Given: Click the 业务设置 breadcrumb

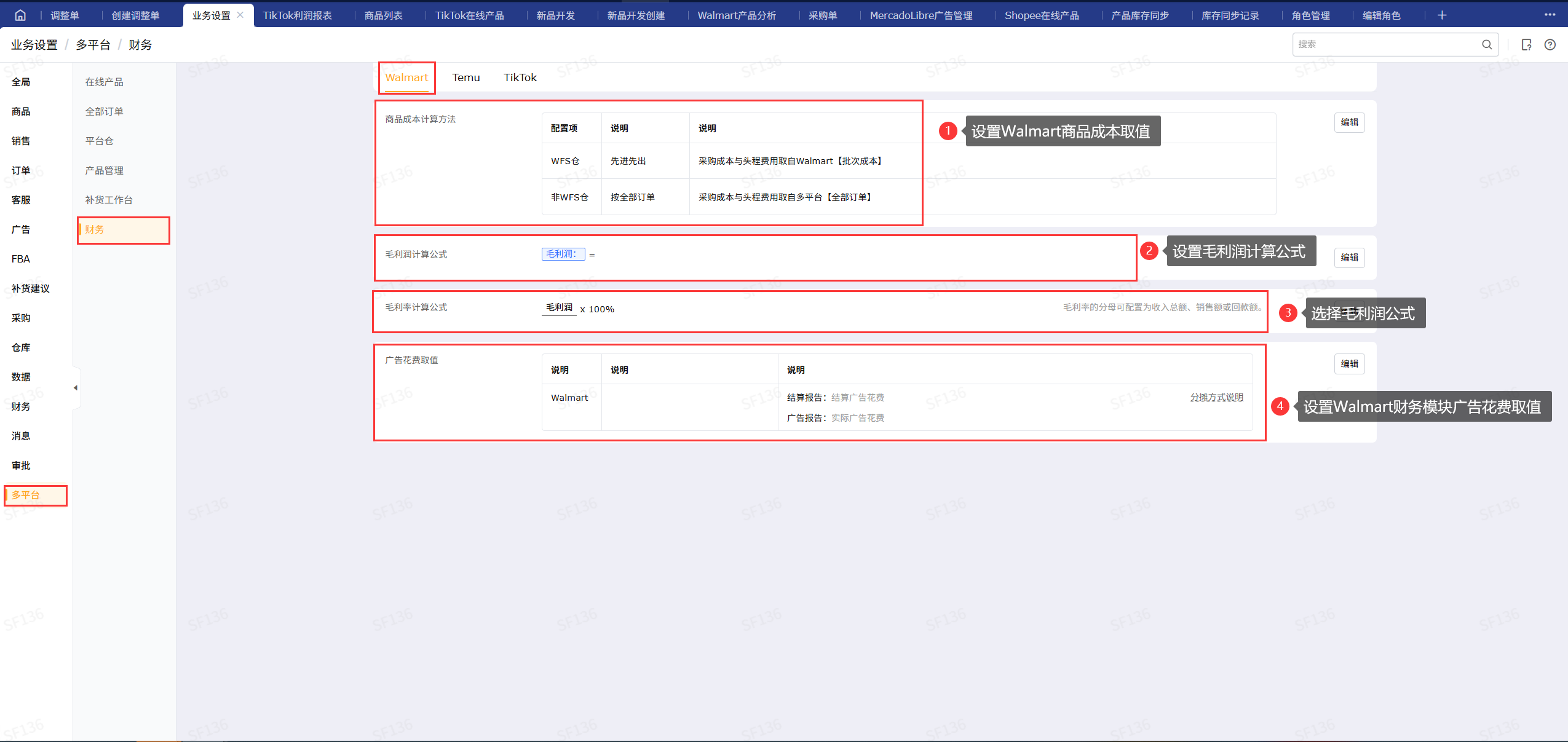Looking at the screenshot, I should pos(34,45).
